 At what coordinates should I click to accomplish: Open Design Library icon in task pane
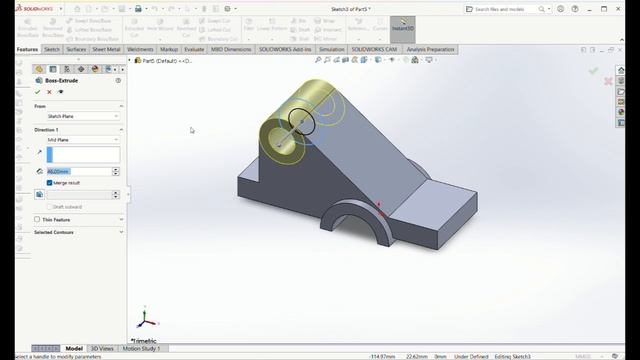[620, 81]
